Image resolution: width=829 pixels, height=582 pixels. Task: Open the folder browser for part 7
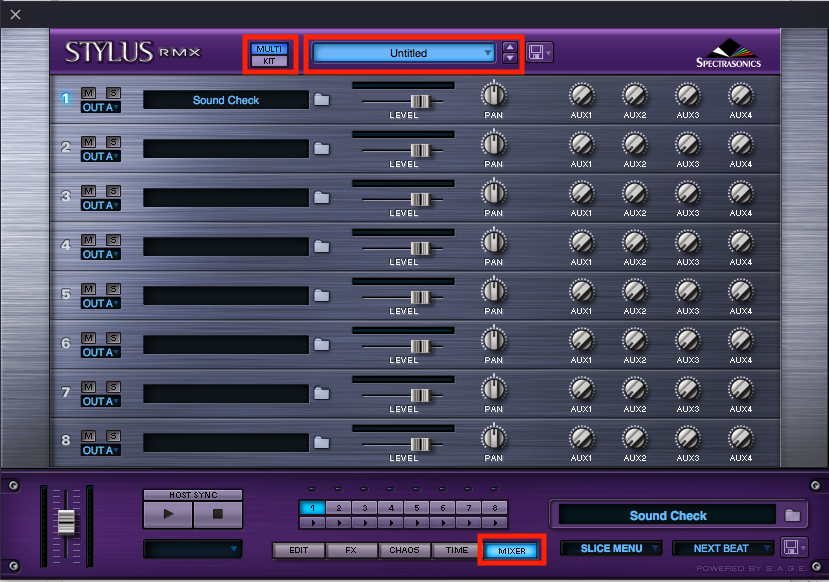(321, 393)
